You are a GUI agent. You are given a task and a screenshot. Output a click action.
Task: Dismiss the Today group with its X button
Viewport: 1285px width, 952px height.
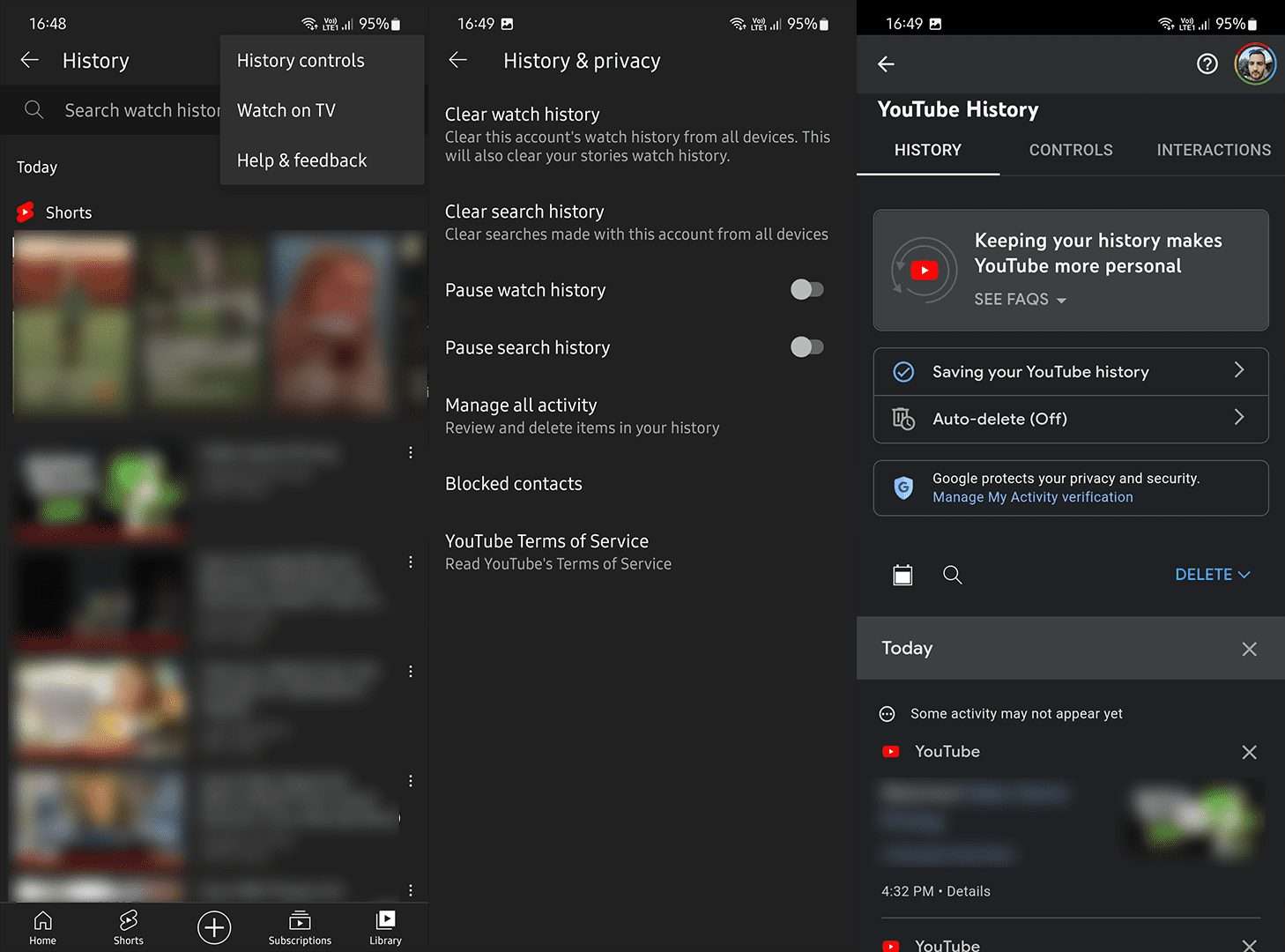point(1249,649)
